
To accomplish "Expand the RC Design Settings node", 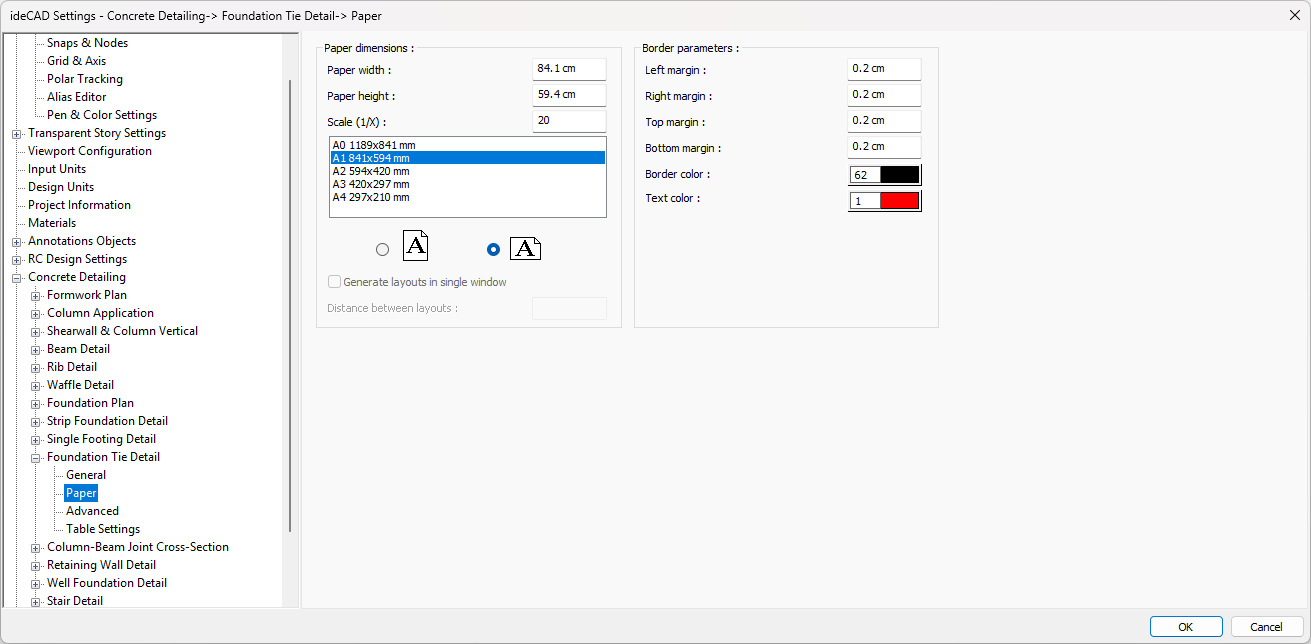I will [17, 260].
